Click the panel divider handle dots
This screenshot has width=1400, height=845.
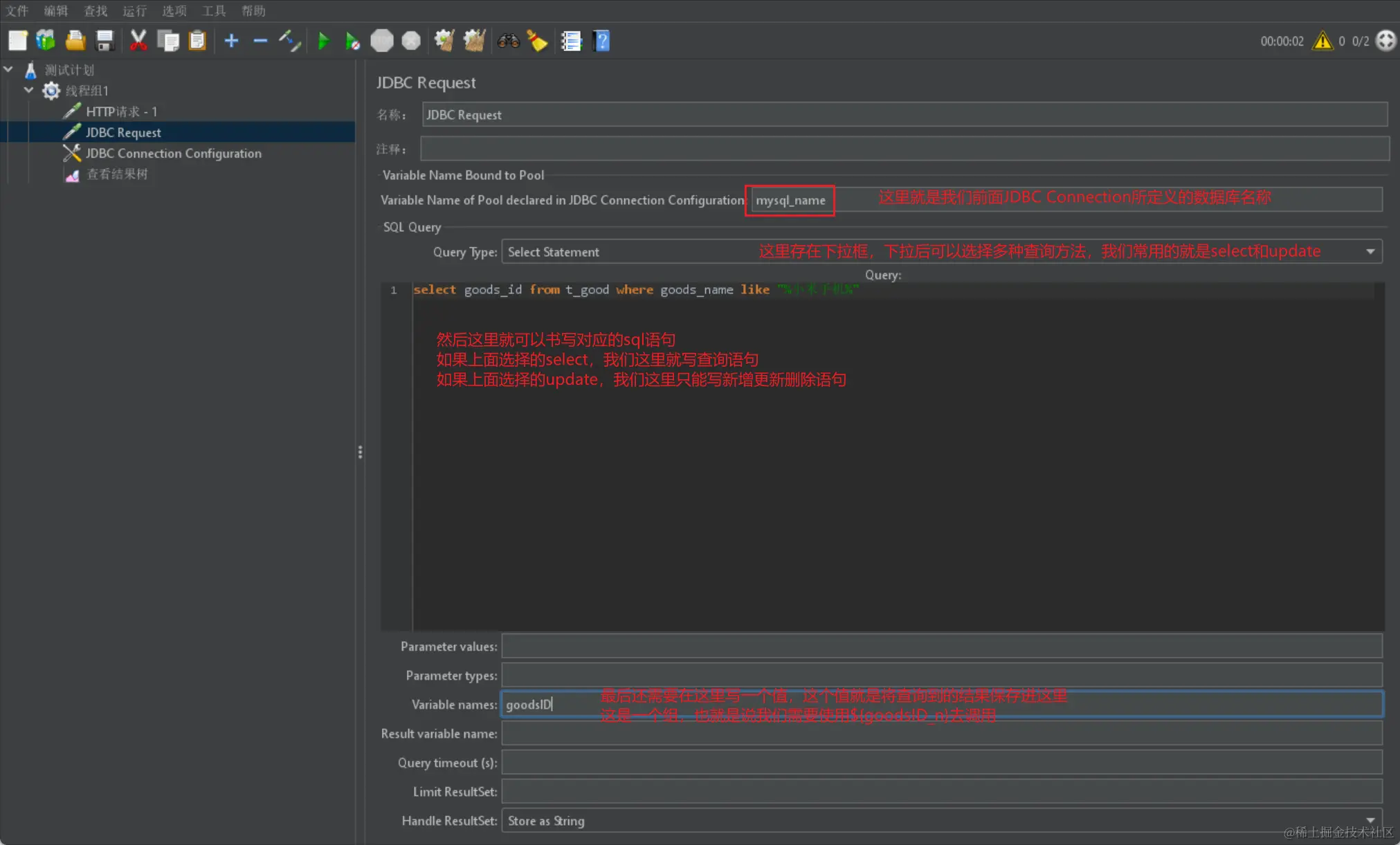(360, 452)
